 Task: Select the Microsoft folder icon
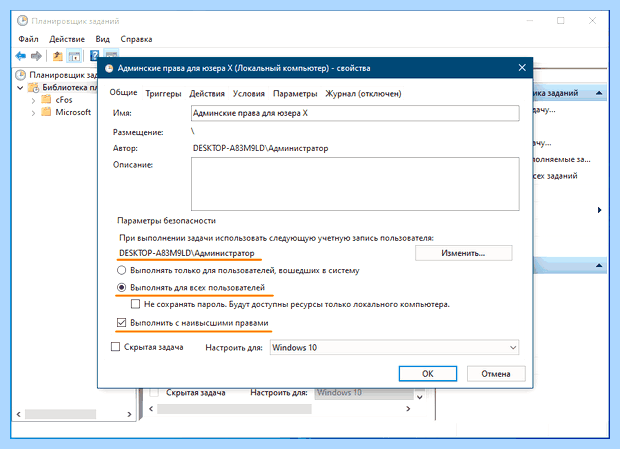click(46, 112)
